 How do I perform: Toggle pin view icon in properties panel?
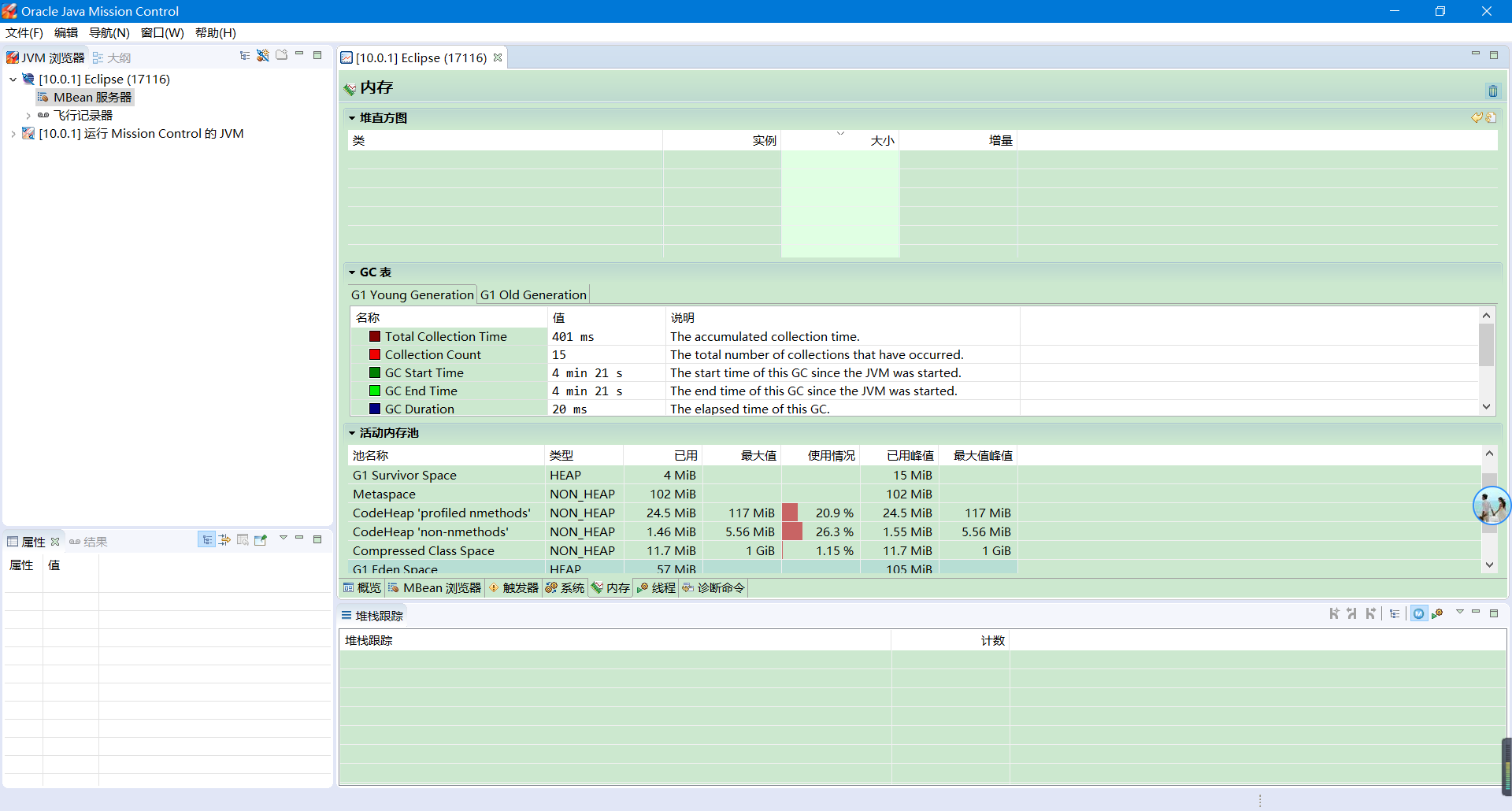(261, 539)
